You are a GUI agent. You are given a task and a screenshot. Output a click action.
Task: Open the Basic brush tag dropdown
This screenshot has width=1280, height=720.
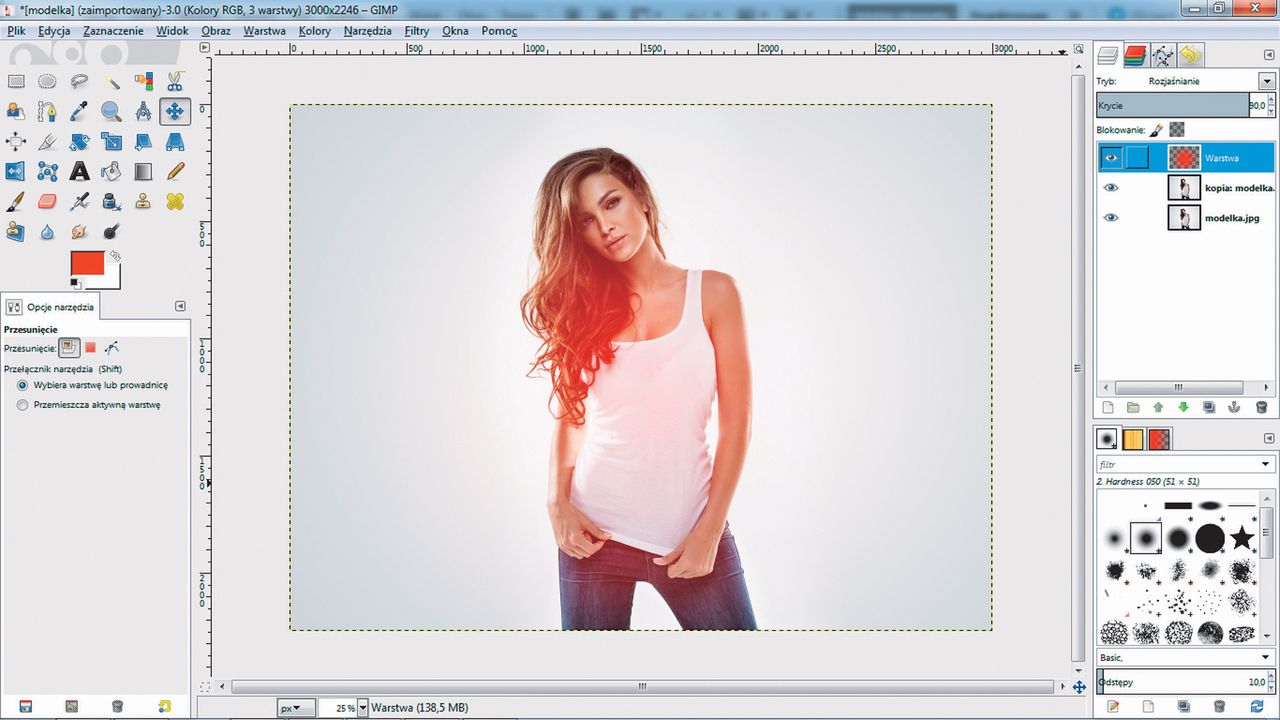coord(1266,658)
